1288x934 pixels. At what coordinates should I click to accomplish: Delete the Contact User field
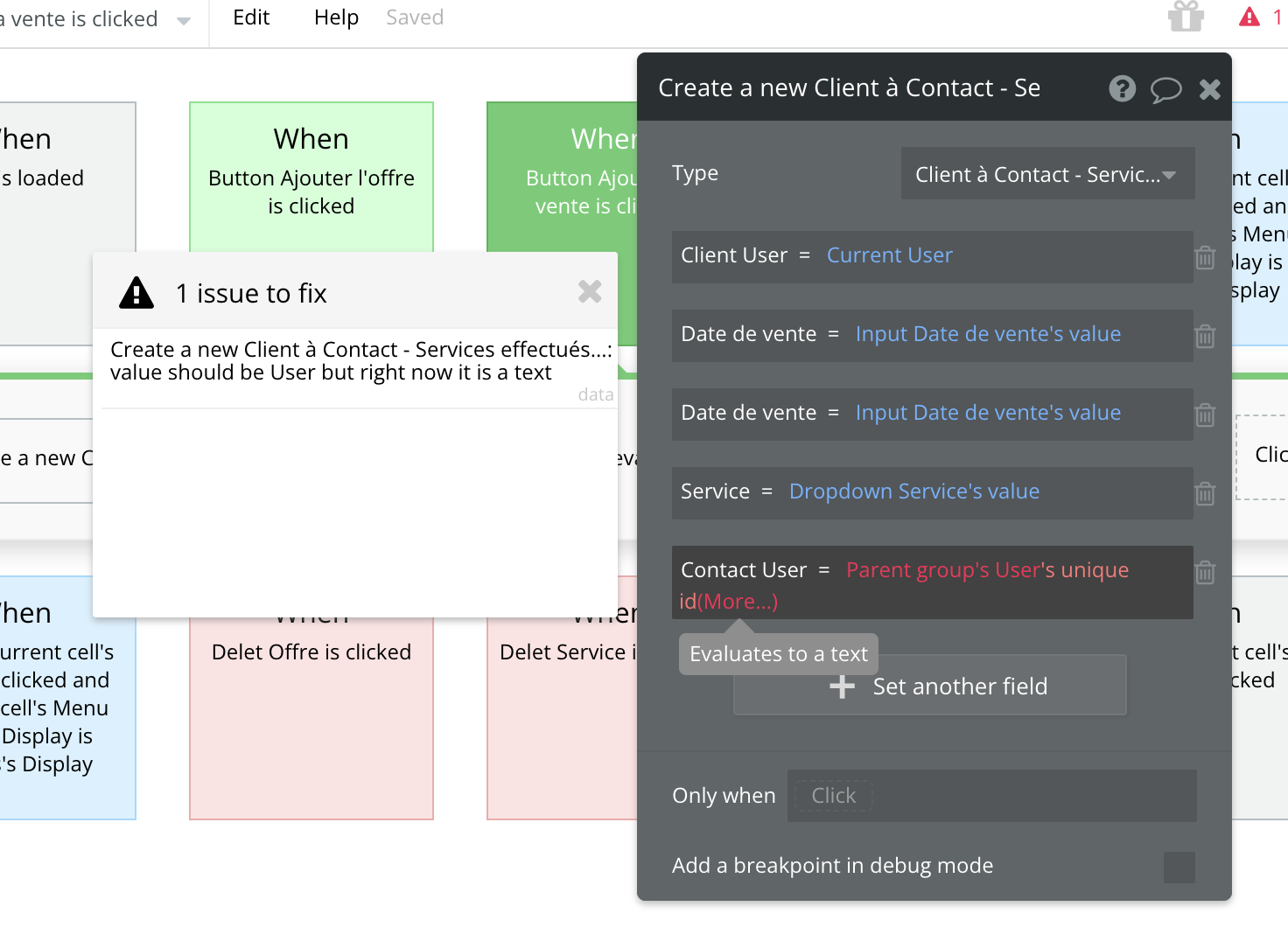[x=1205, y=572]
